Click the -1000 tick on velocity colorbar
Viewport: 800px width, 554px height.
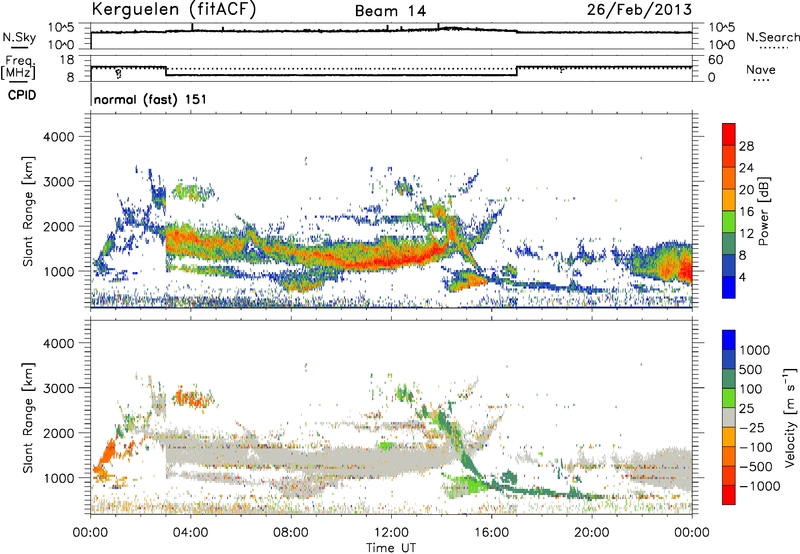point(759,486)
